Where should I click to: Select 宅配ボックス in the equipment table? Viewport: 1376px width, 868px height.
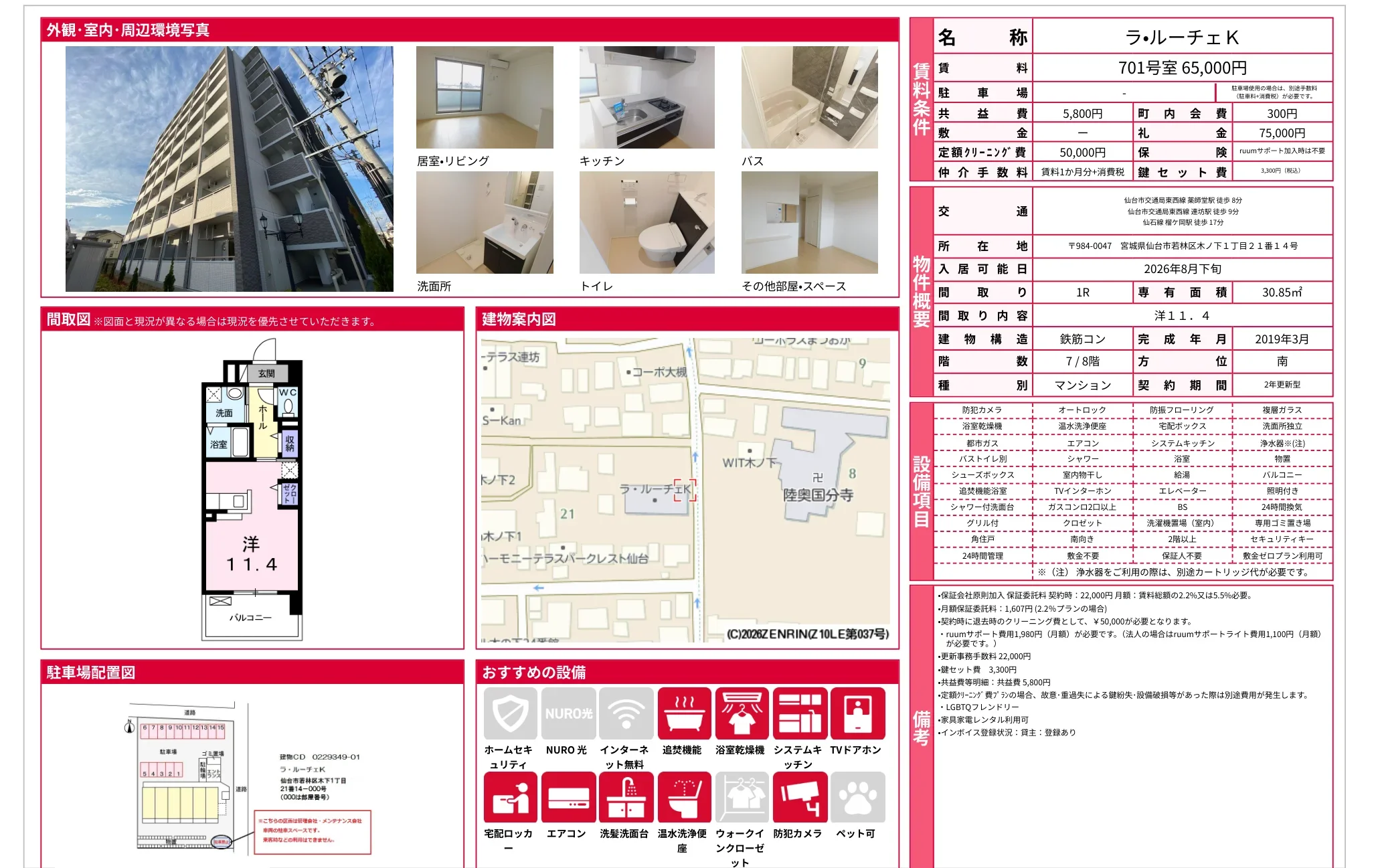point(1183,426)
